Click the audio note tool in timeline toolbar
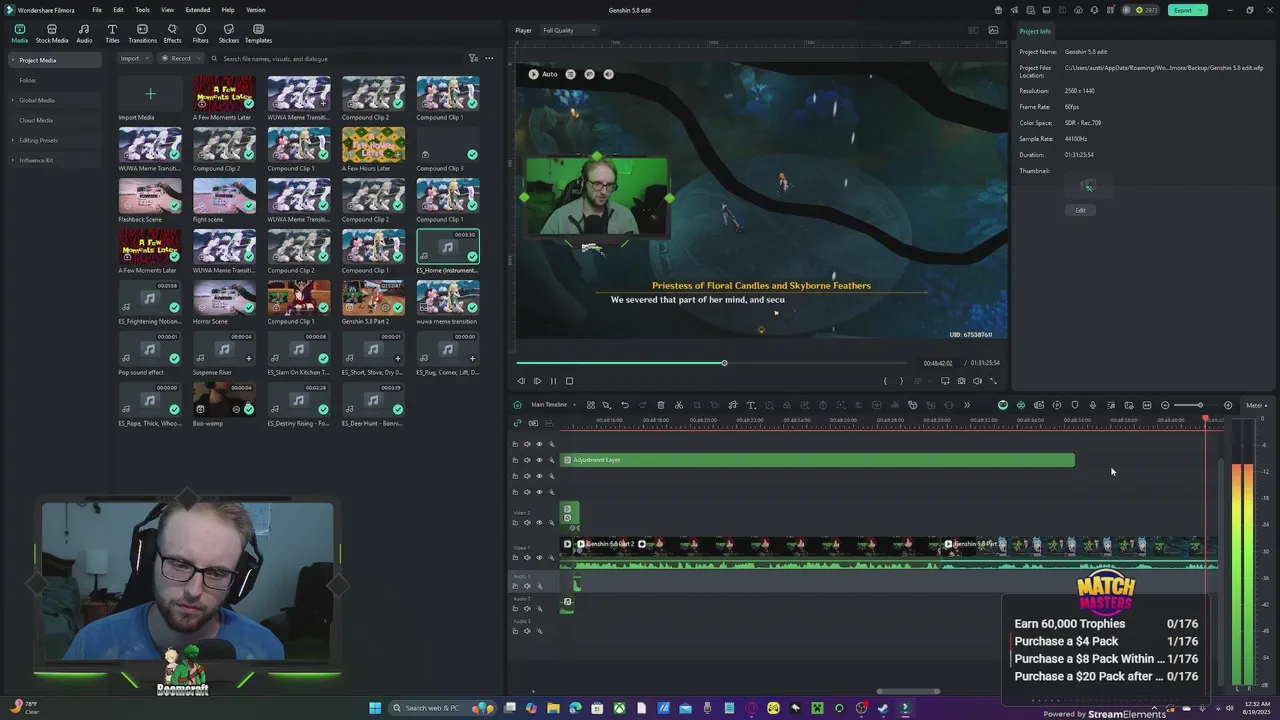This screenshot has width=1280, height=720. 733,405
